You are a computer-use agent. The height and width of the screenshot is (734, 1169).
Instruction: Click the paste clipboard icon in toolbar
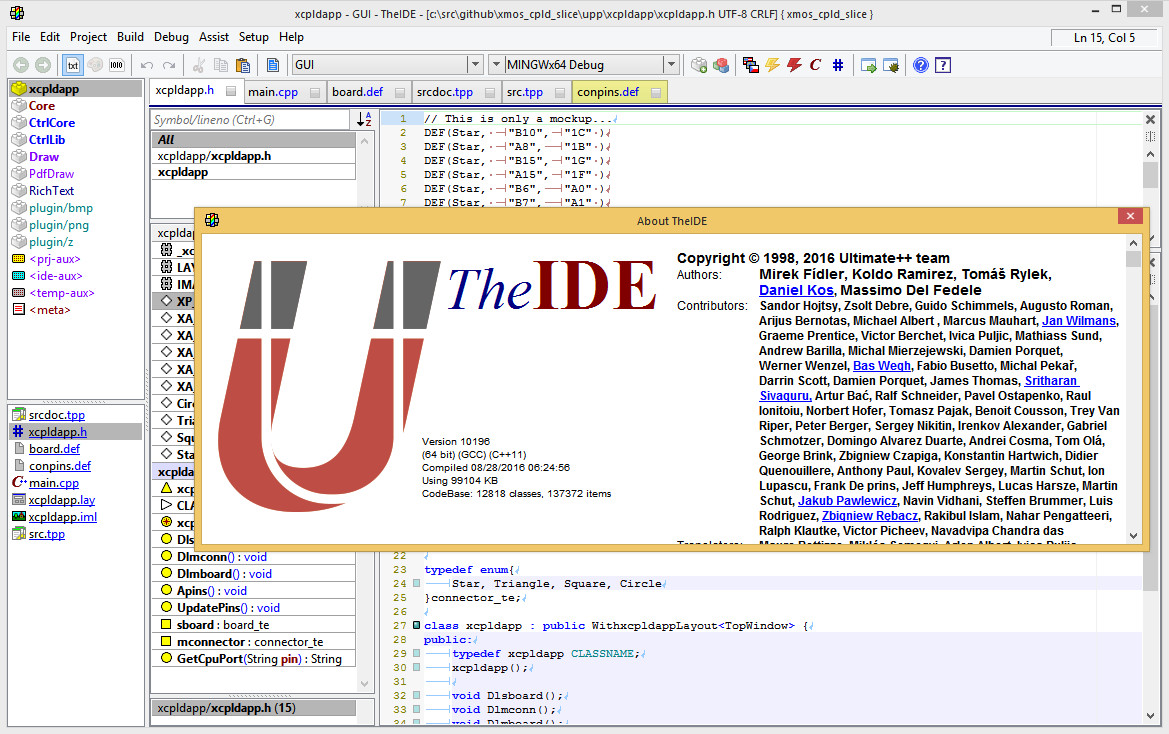click(242, 65)
